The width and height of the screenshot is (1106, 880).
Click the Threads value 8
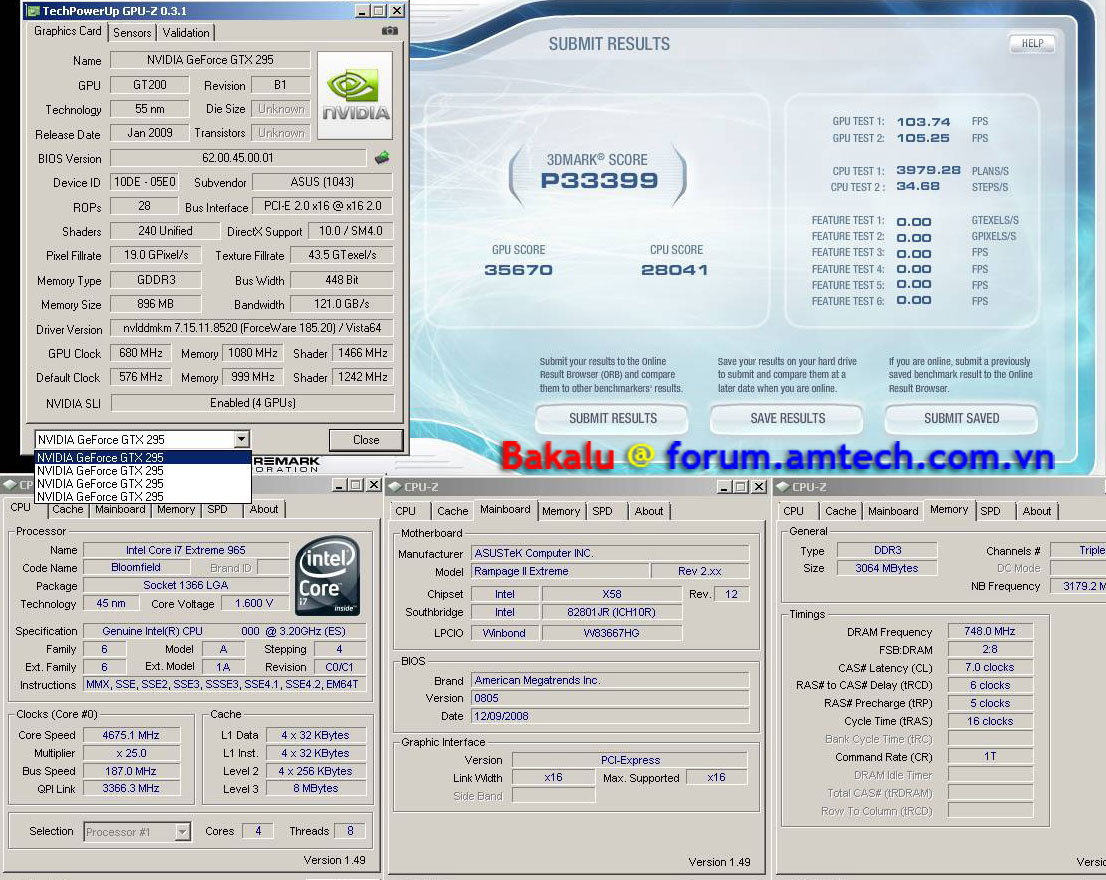(350, 831)
